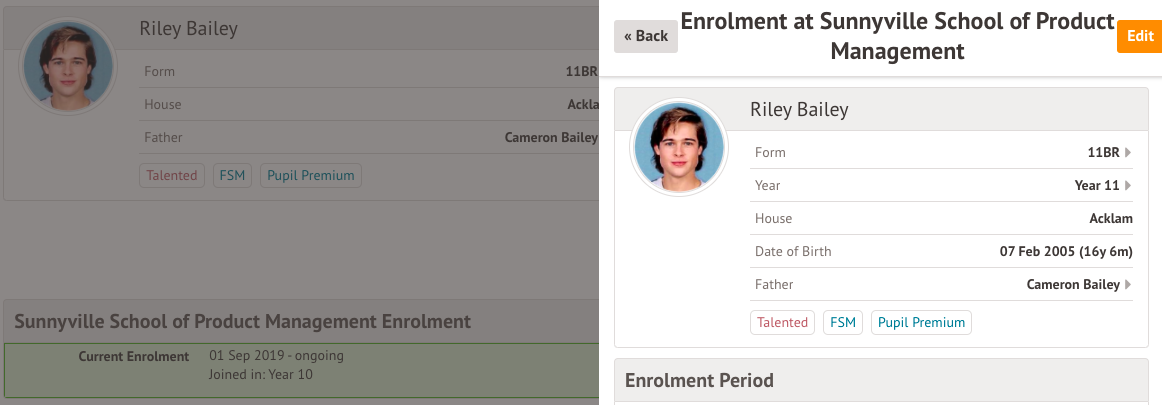The image size is (1162, 405).
Task: Click the background FSM tag
Action: [x=233, y=176]
